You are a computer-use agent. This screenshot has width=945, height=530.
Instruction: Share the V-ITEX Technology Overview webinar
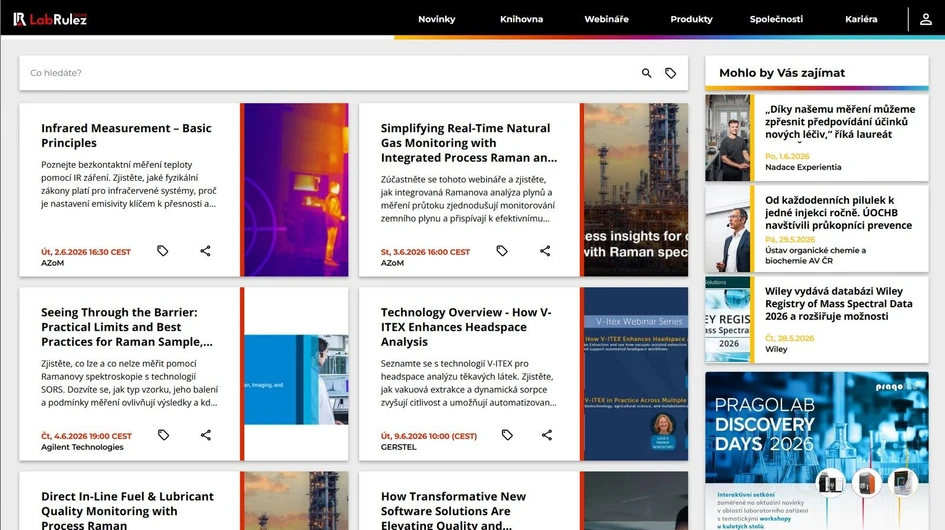547,435
